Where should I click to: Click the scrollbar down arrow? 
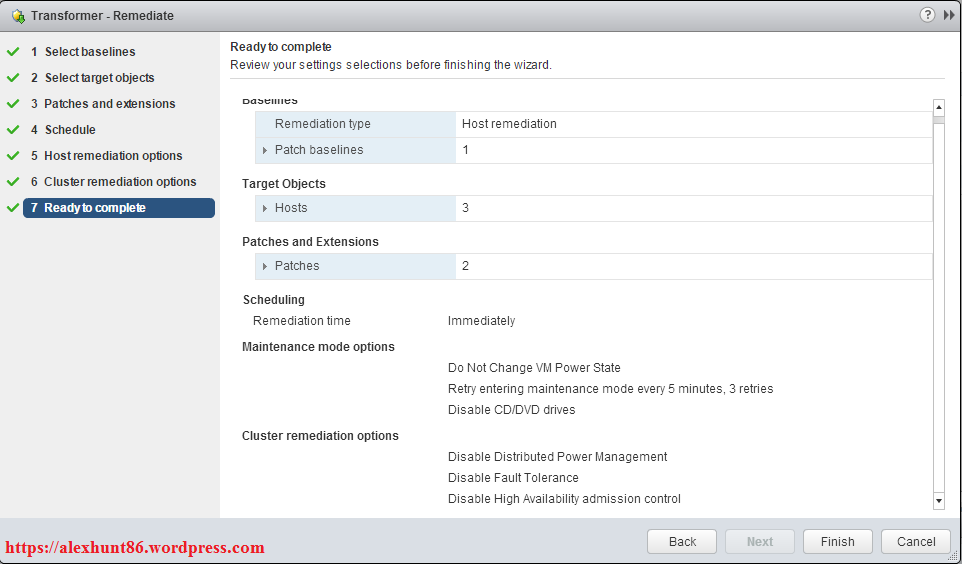click(x=938, y=500)
